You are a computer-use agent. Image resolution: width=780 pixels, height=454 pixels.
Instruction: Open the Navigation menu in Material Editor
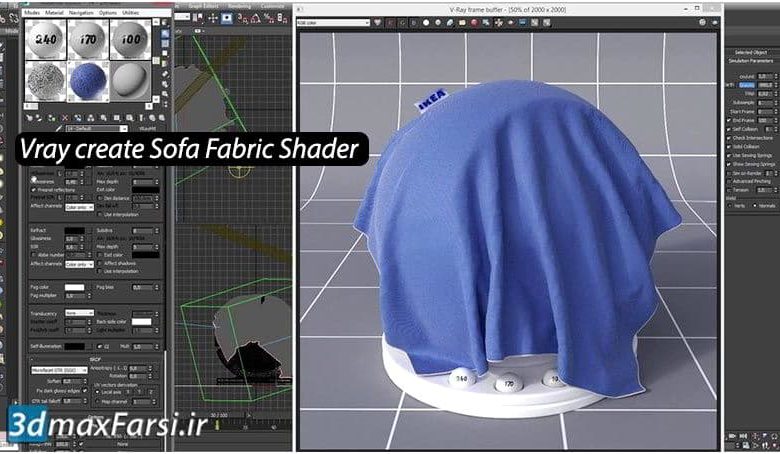[81, 12]
